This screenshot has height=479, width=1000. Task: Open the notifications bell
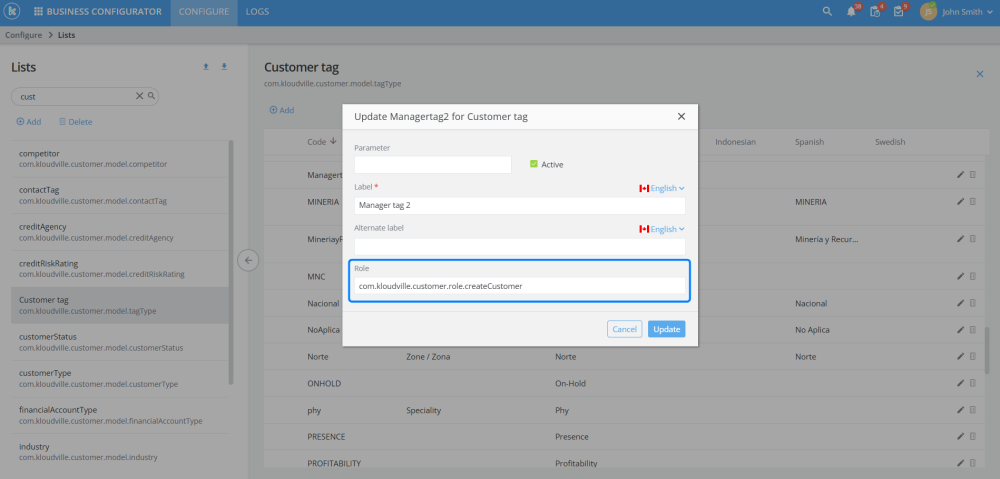[x=852, y=12]
